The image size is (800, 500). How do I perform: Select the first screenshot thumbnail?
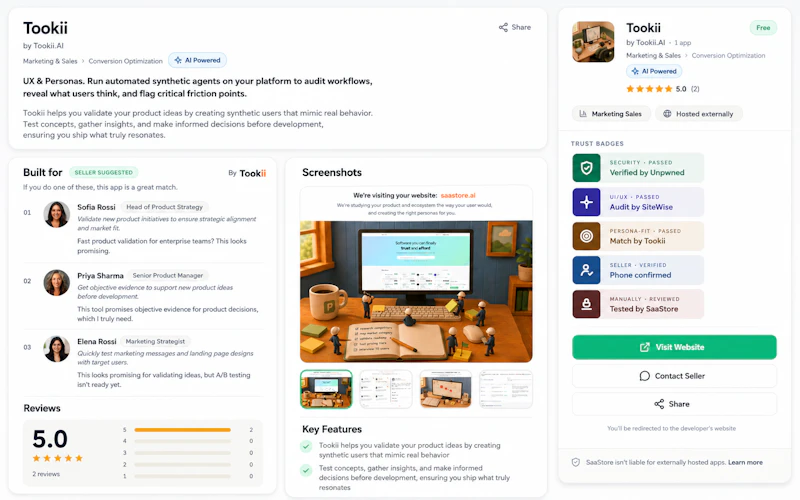point(326,389)
